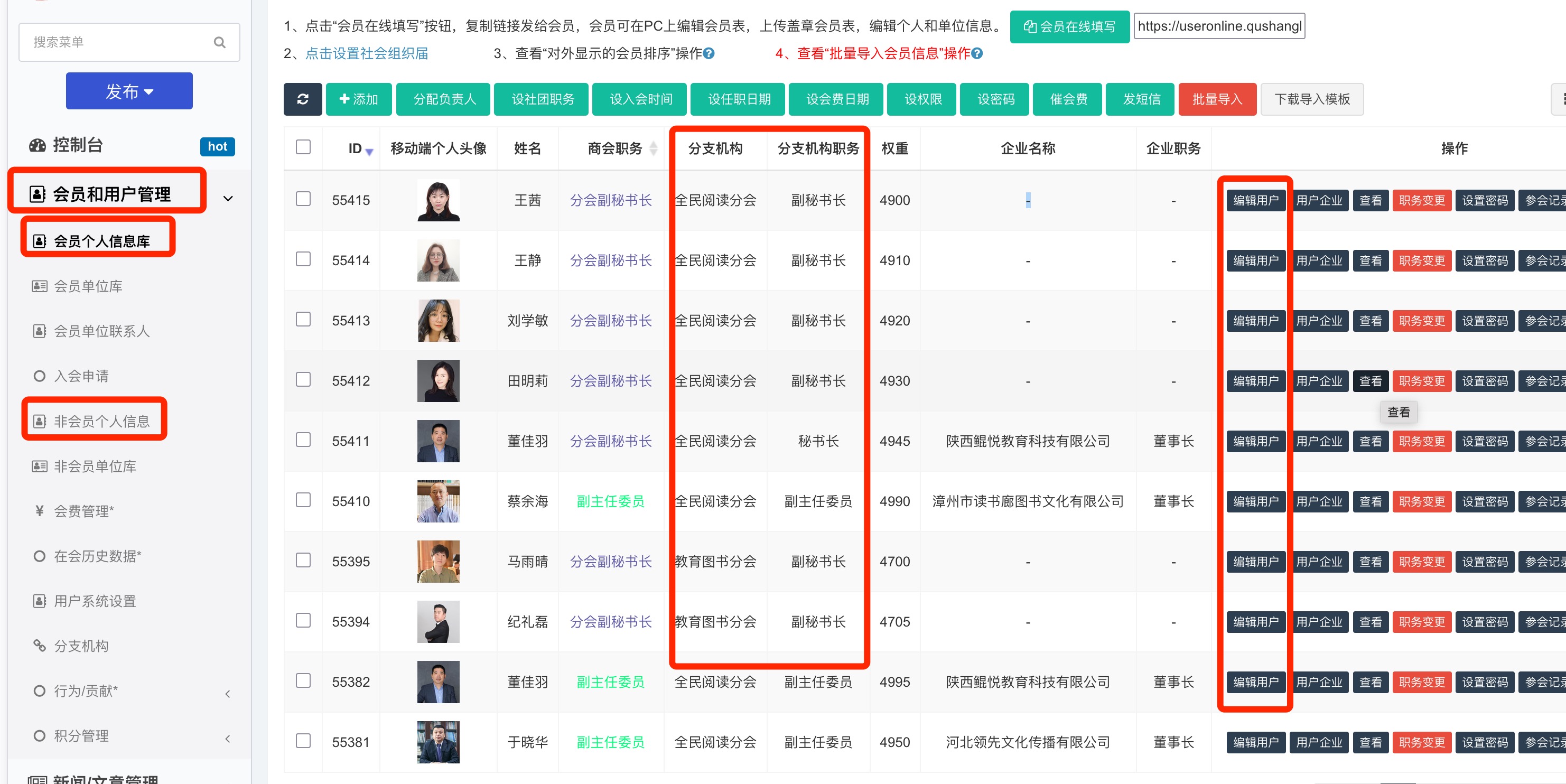Click help icon beside 批量导入会员信息 操作

coord(977,53)
